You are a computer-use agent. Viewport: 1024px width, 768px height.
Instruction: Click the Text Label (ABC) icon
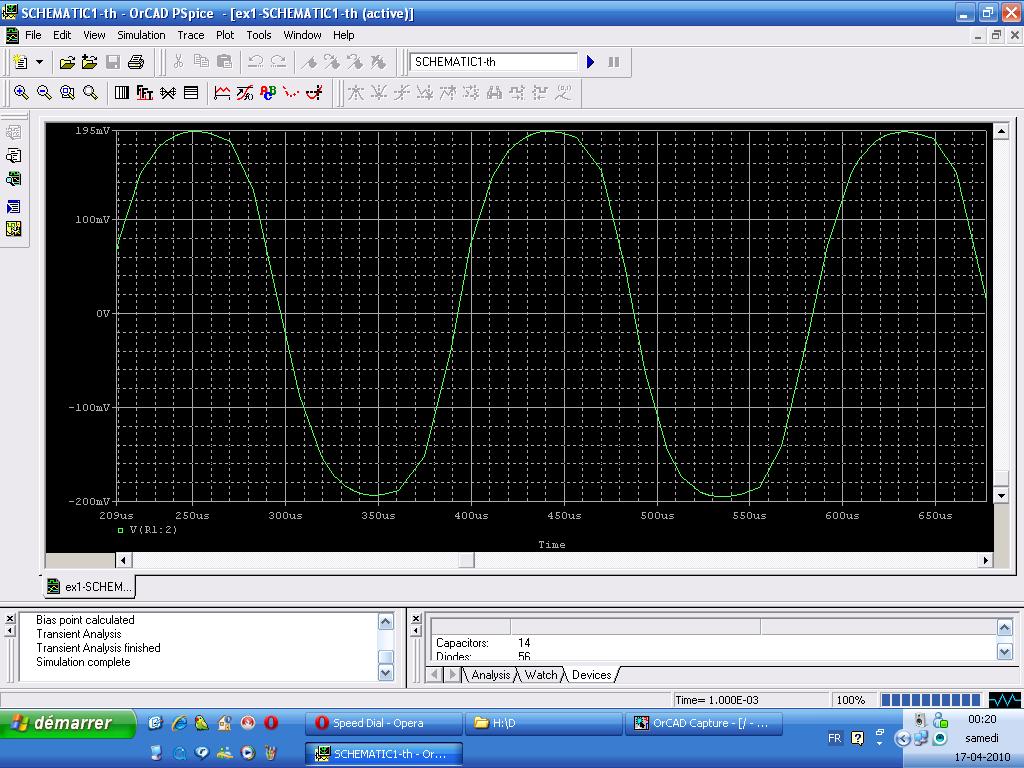tap(268, 93)
